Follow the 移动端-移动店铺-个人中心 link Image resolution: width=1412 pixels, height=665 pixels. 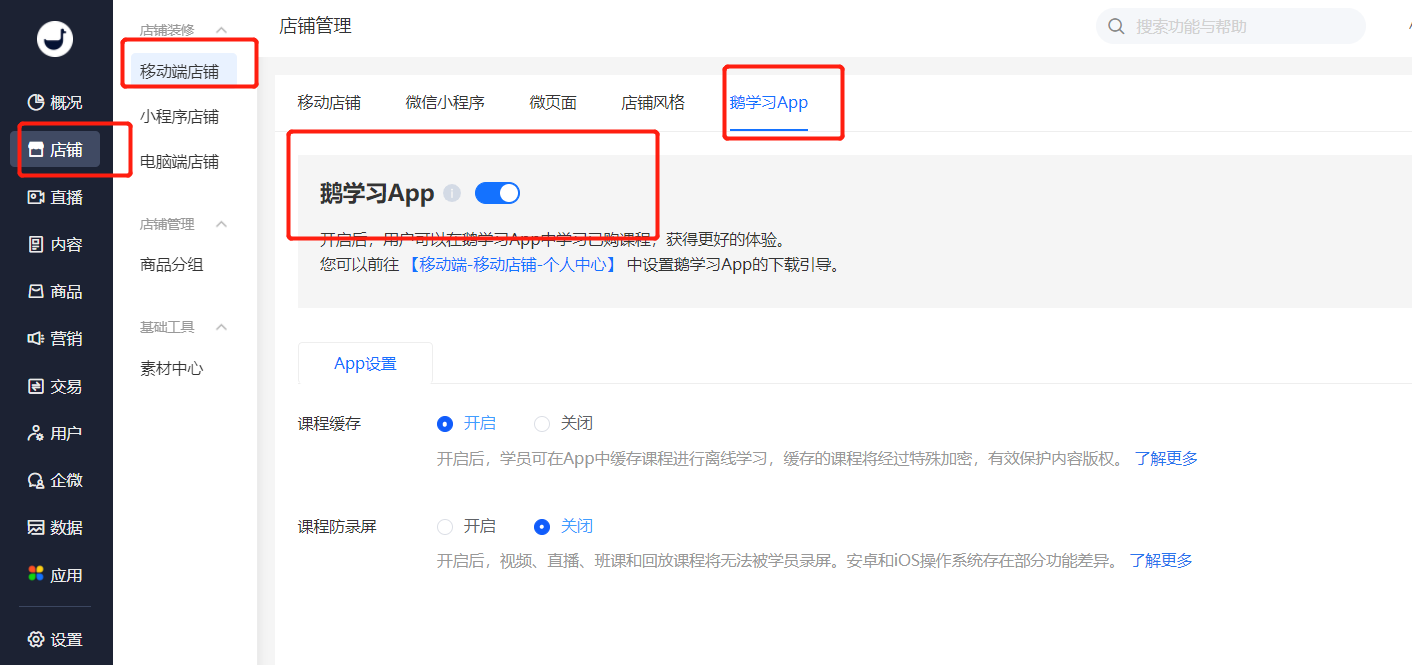point(513,265)
